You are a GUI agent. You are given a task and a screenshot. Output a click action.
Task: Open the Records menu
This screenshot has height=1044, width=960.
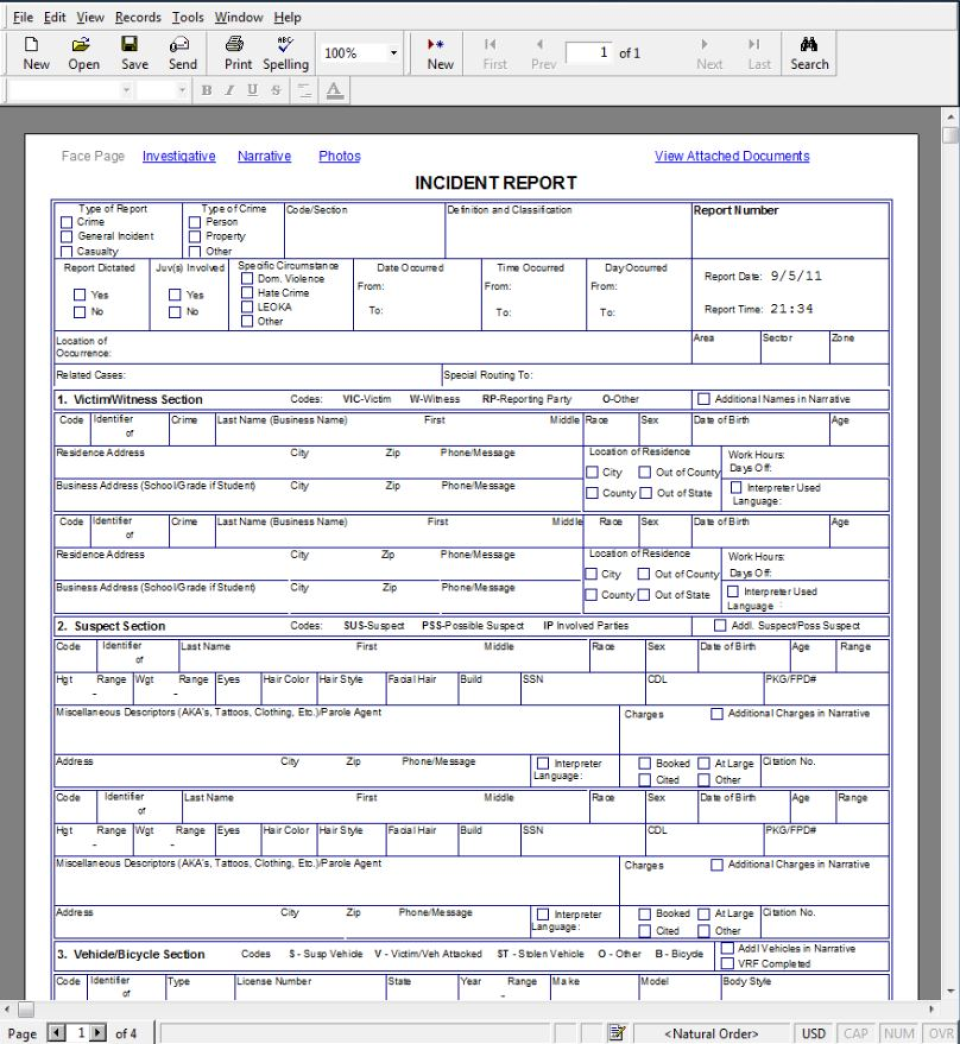138,17
